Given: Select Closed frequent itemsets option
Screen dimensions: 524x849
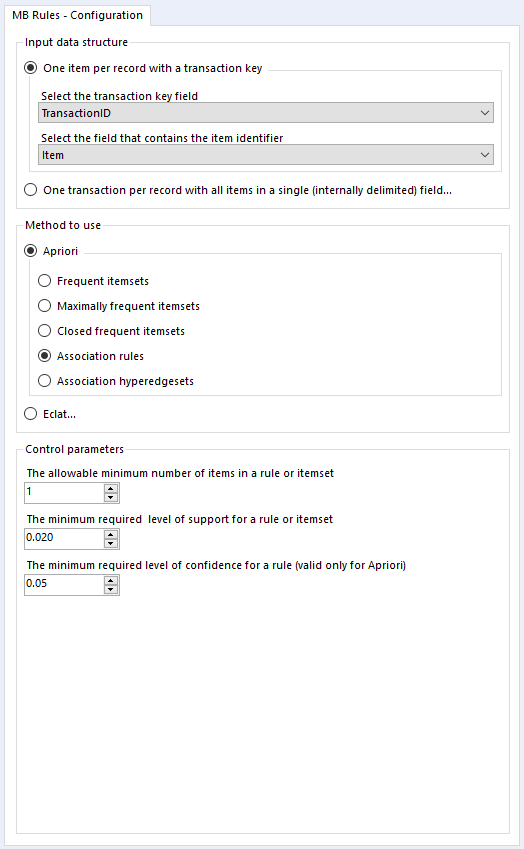Looking at the screenshot, I should [x=44, y=331].
